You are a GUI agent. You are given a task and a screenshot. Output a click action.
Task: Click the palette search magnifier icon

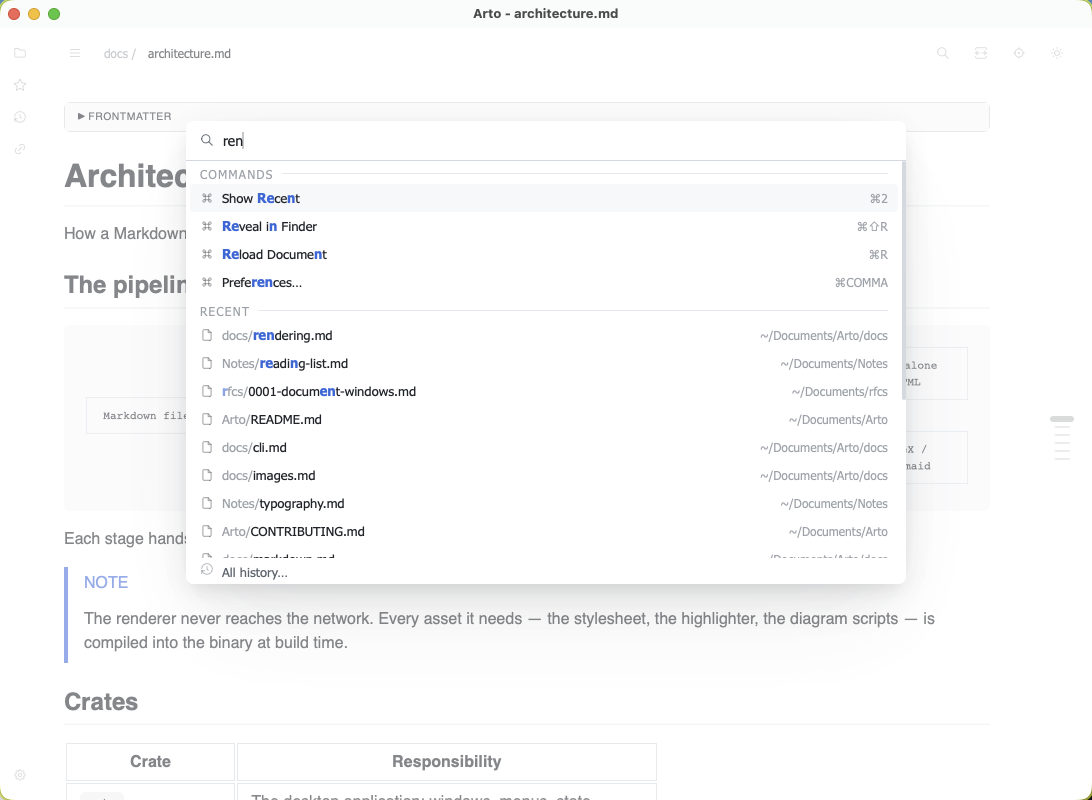pos(207,140)
